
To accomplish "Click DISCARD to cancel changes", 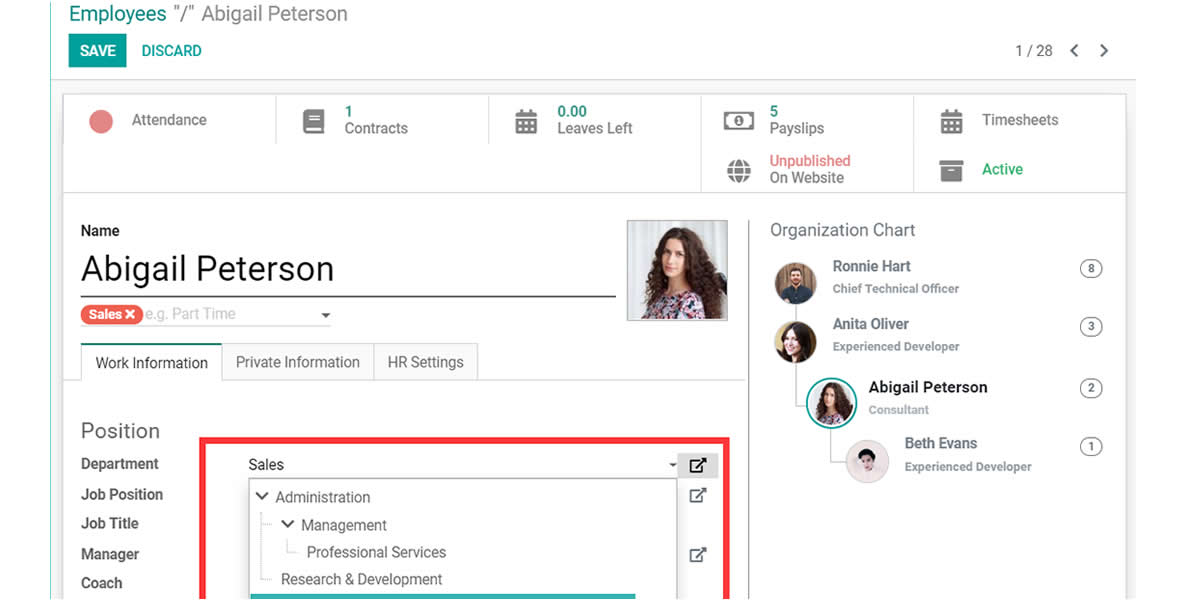I will click(x=171, y=51).
